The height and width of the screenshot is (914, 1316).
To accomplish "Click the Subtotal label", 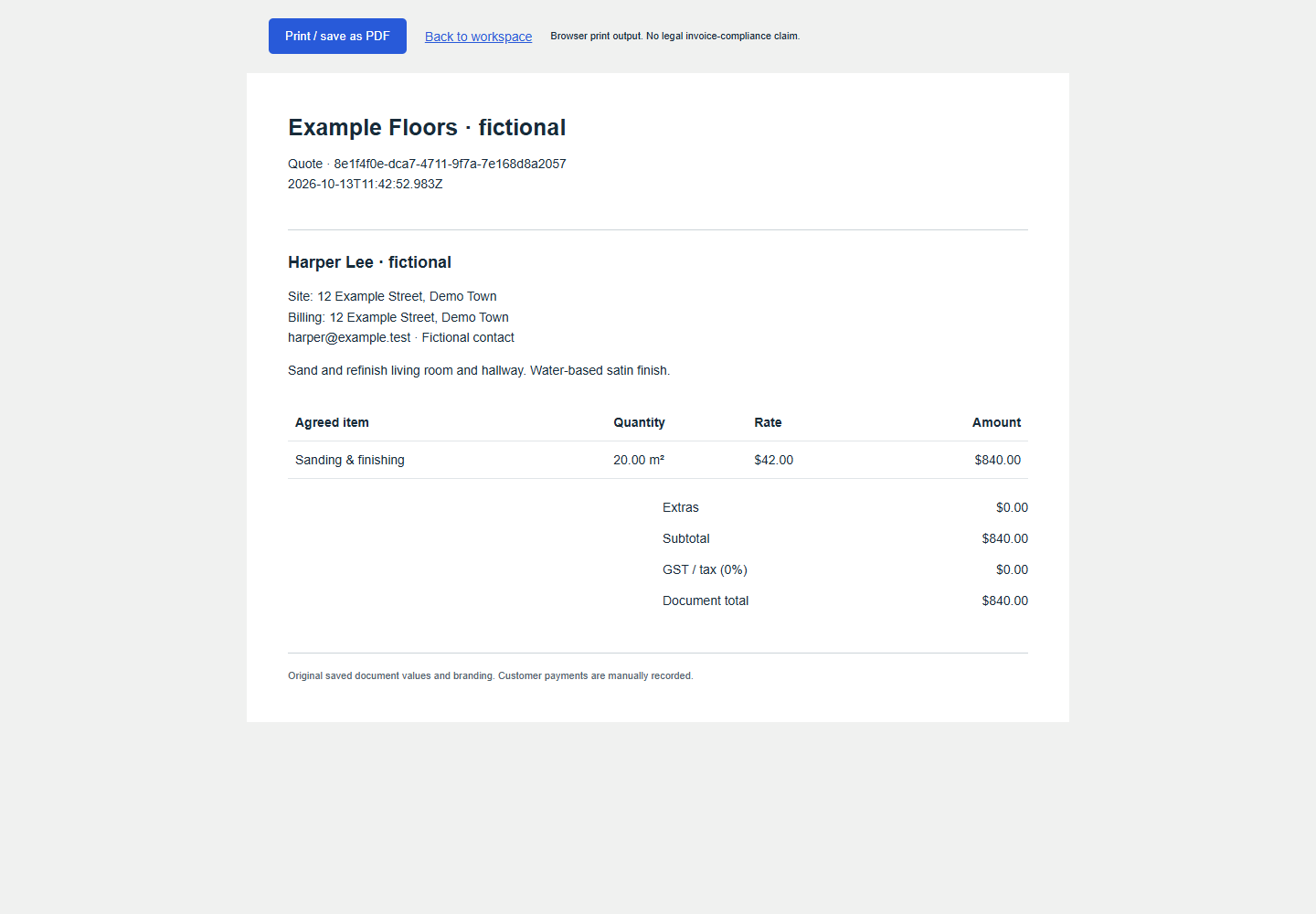I will point(686,538).
